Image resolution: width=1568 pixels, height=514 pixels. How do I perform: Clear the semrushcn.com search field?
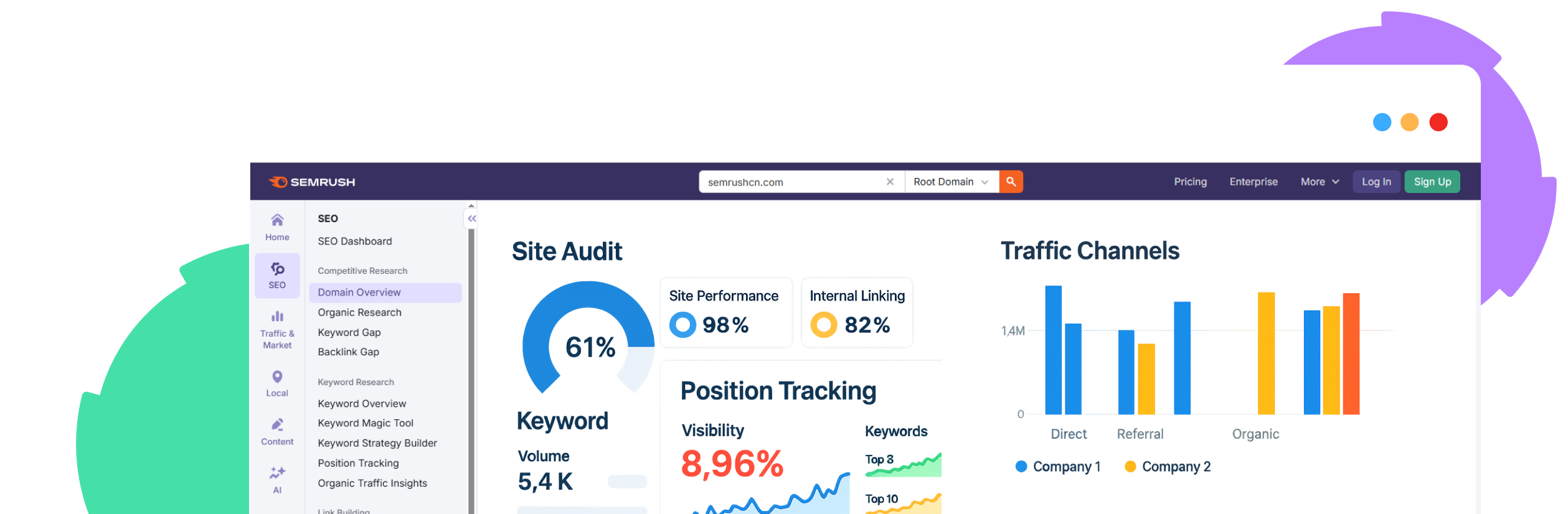pos(890,182)
